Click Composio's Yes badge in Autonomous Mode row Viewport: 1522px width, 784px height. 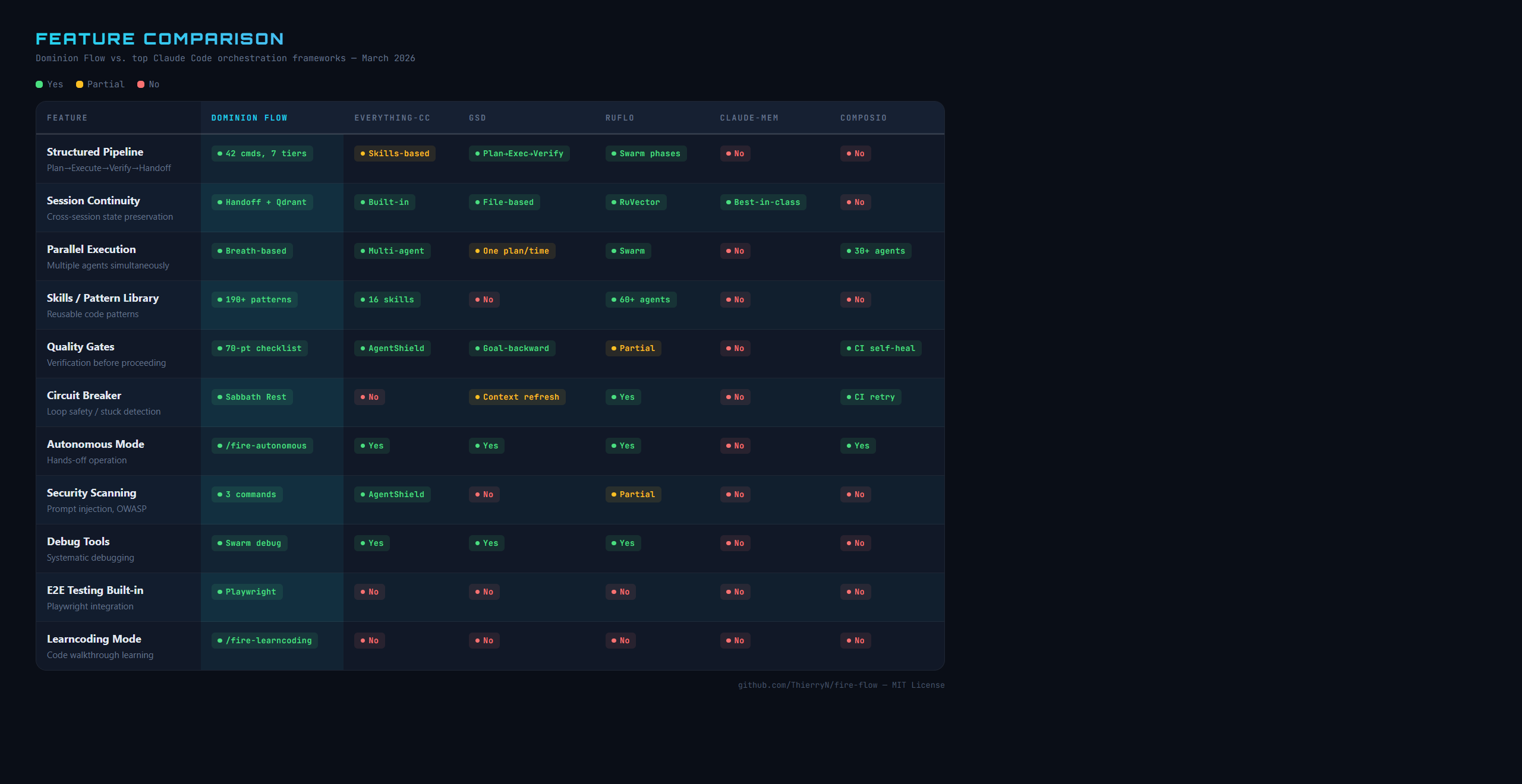coord(858,446)
